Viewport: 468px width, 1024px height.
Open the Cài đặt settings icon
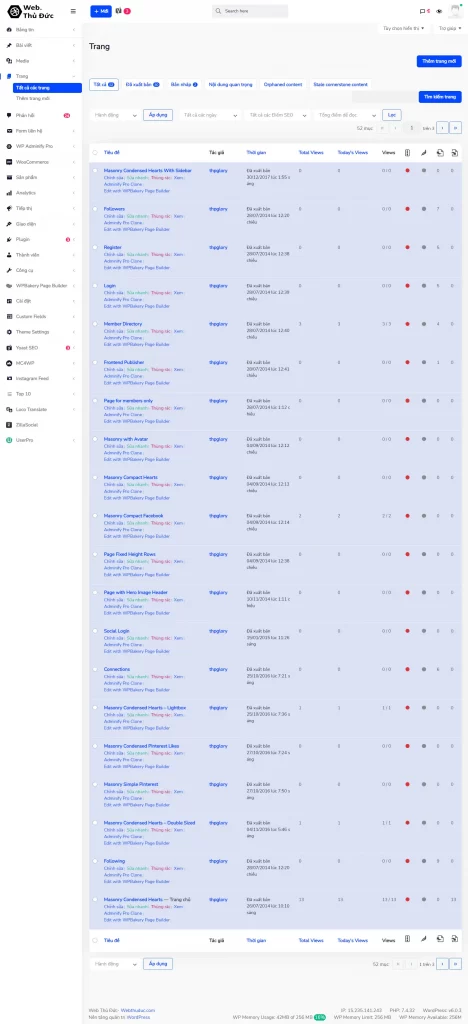click(x=9, y=301)
